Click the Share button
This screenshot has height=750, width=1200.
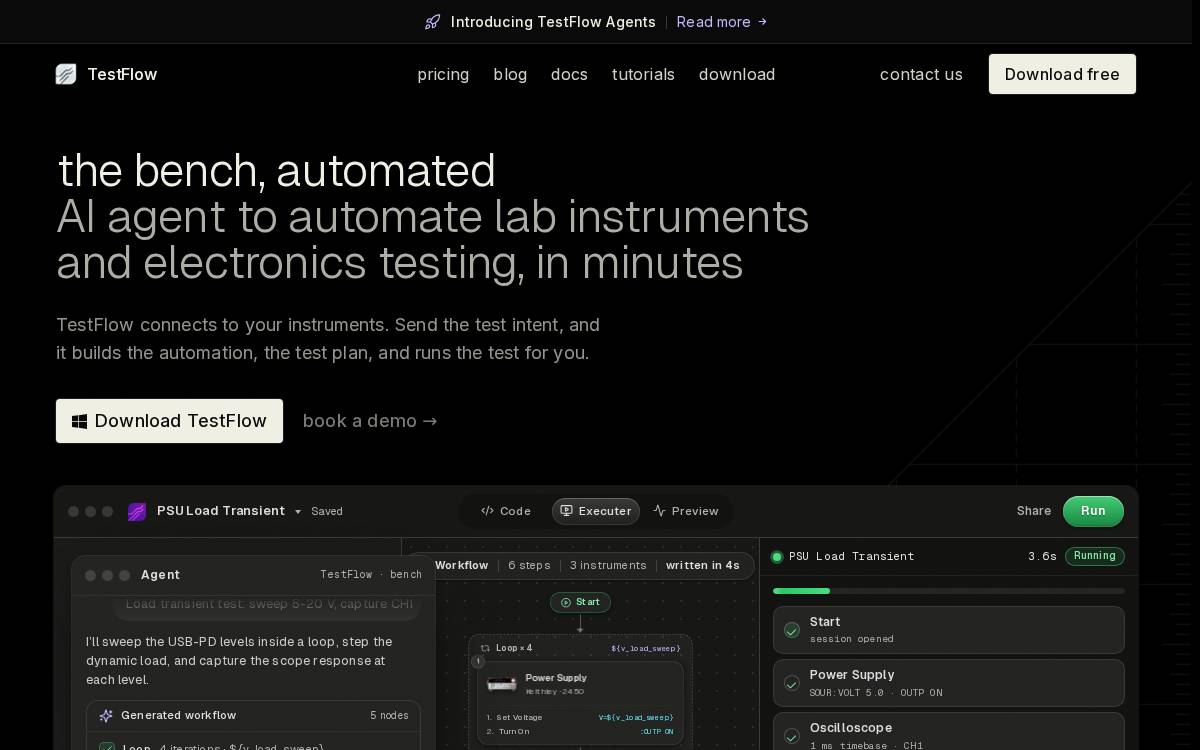(x=1034, y=511)
